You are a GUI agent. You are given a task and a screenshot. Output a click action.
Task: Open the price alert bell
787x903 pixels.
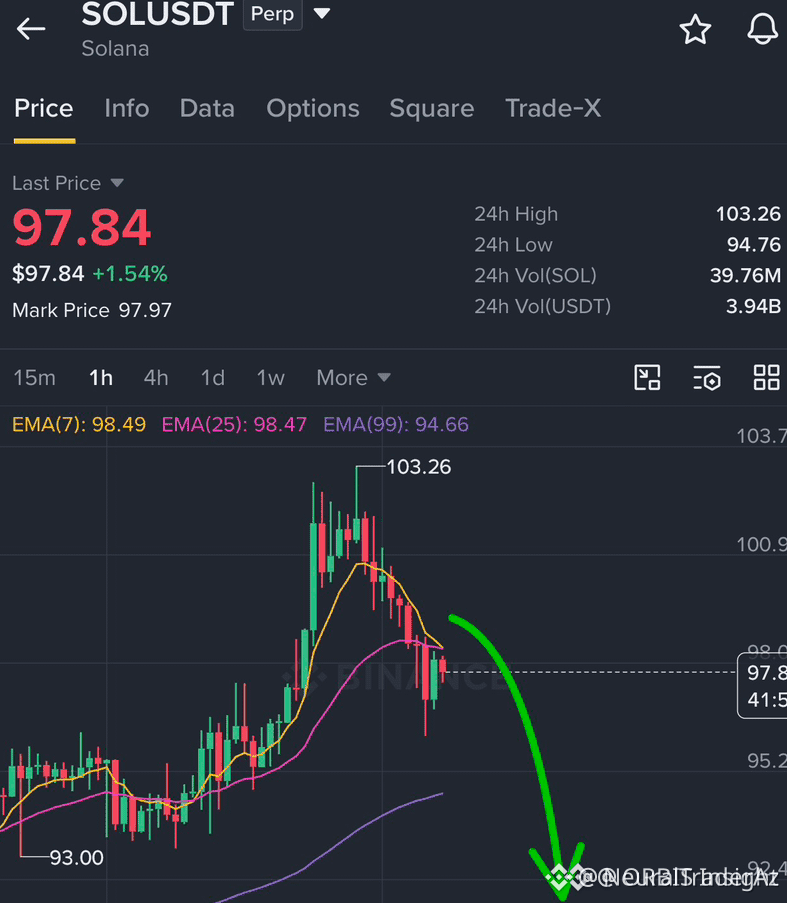point(762,28)
